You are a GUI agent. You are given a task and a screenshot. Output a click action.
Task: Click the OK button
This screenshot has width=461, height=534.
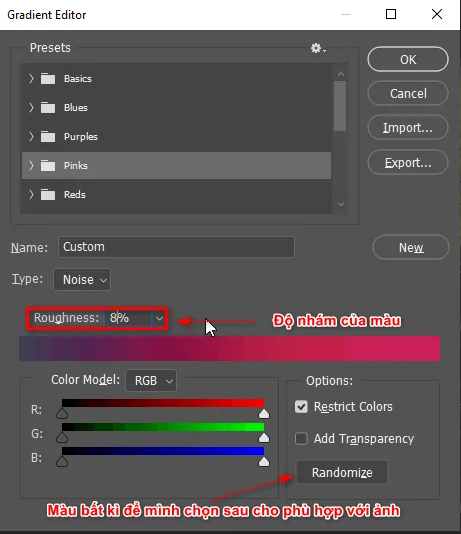(408, 60)
